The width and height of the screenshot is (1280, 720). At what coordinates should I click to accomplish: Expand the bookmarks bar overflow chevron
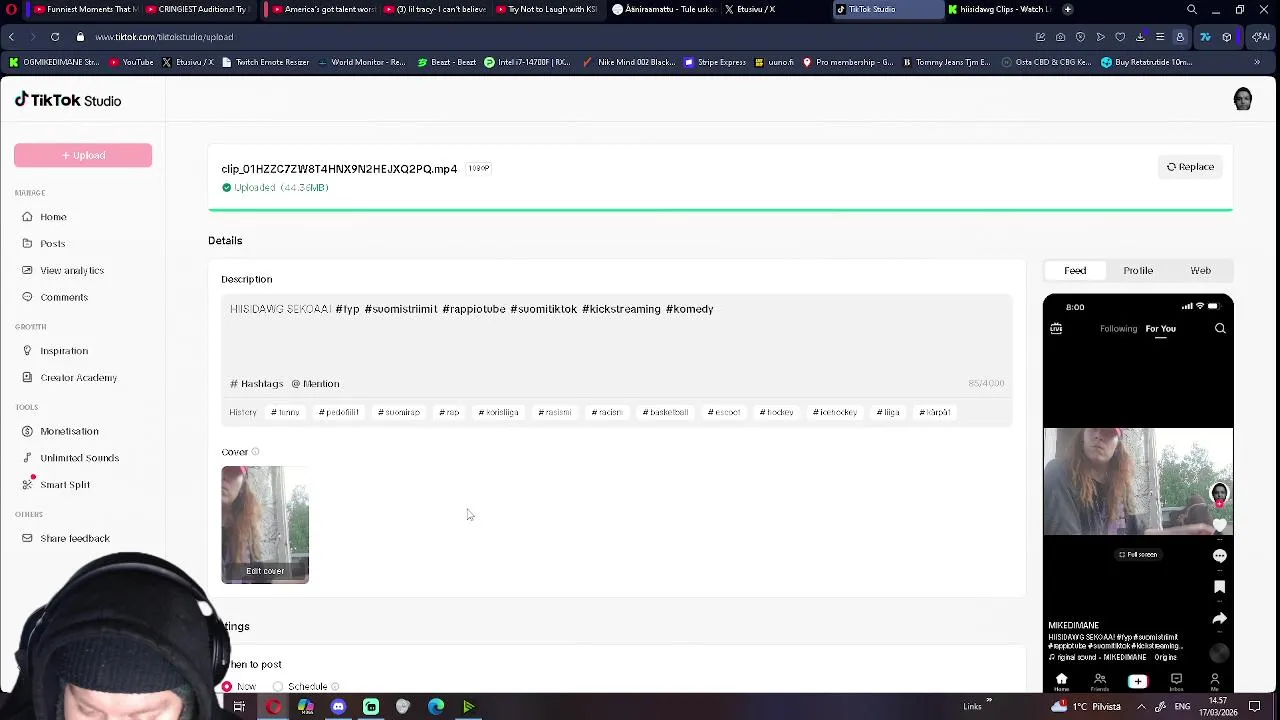(1257, 62)
